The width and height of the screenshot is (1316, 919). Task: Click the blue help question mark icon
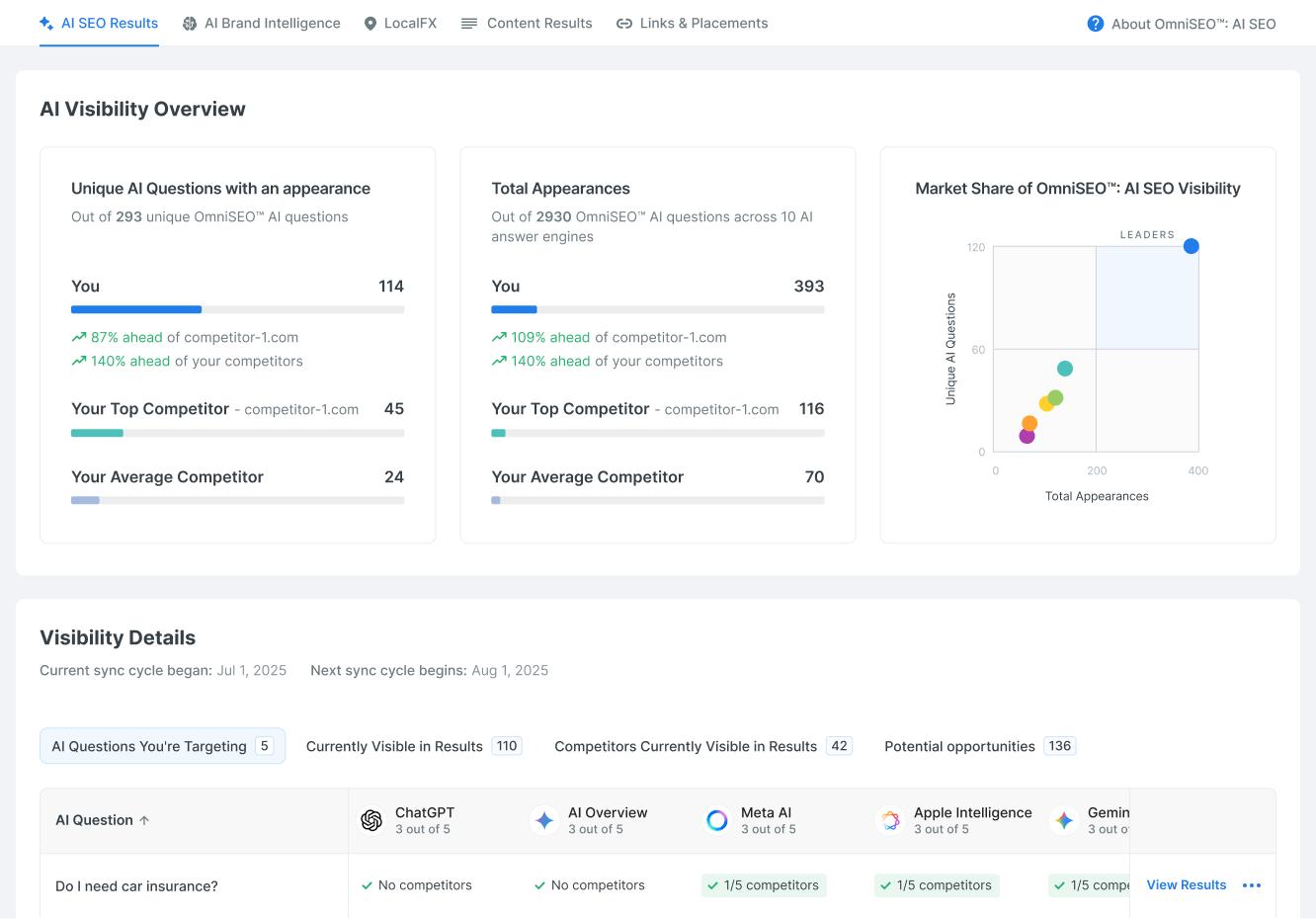(1095, 24)
